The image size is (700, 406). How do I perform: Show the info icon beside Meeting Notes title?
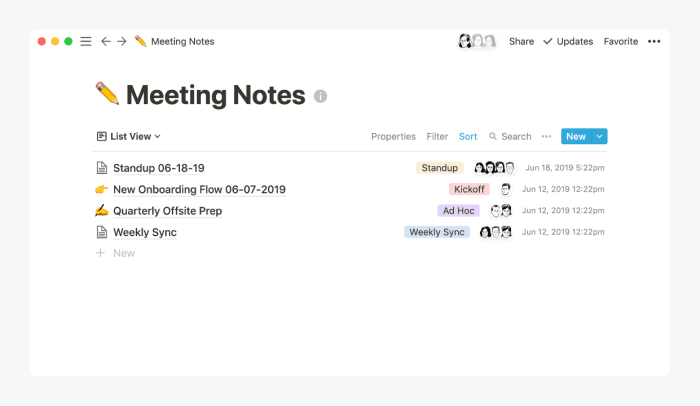click(320, 96)
